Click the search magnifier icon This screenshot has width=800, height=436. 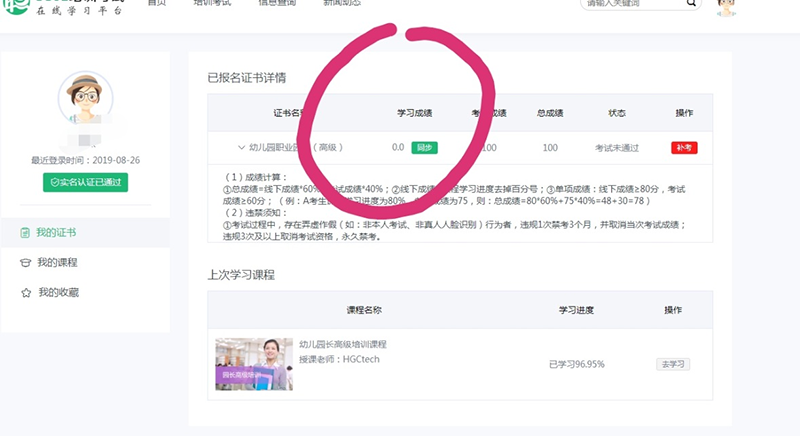[690, 4]
